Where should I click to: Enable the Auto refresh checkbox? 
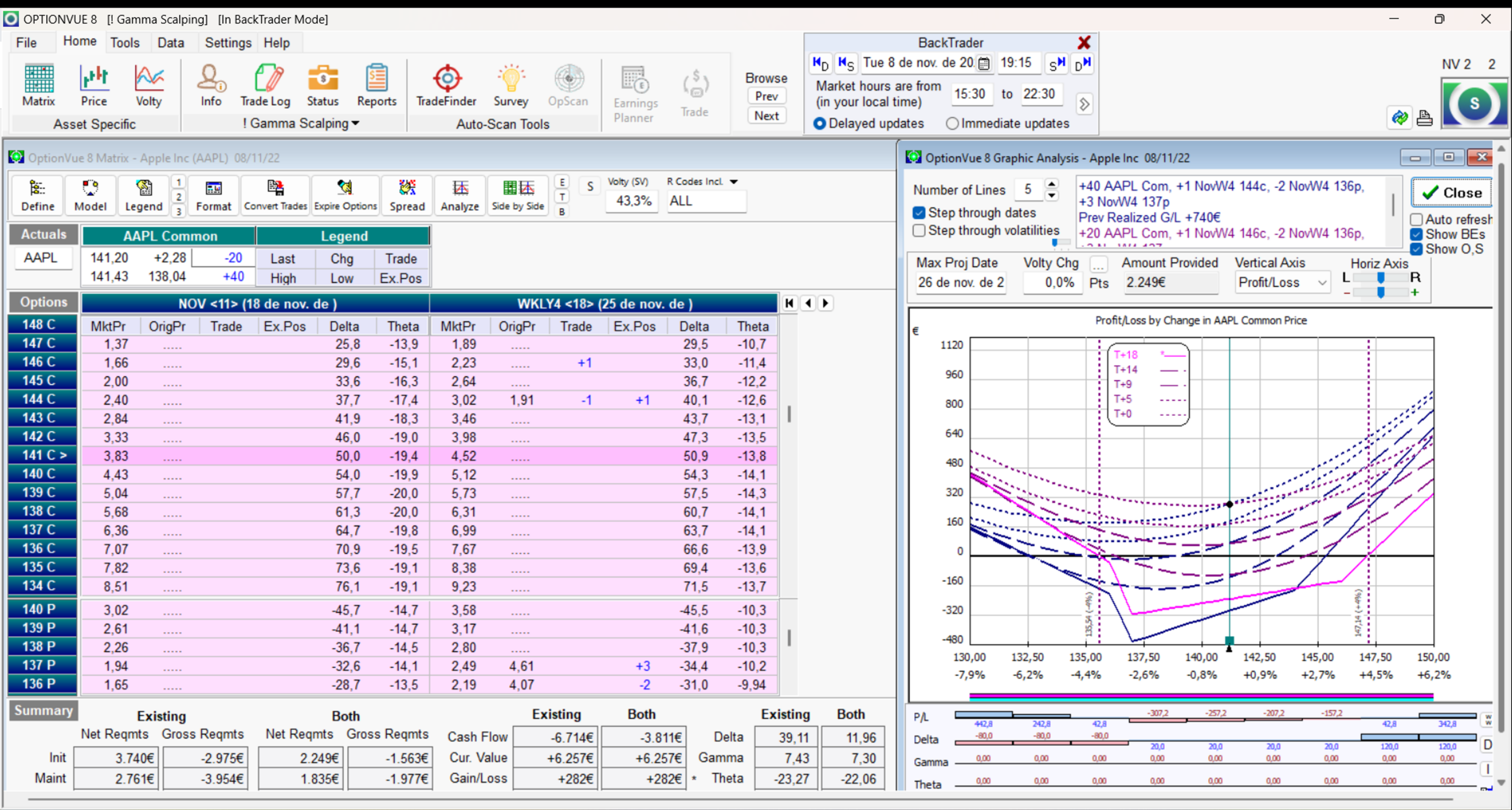1416,219
